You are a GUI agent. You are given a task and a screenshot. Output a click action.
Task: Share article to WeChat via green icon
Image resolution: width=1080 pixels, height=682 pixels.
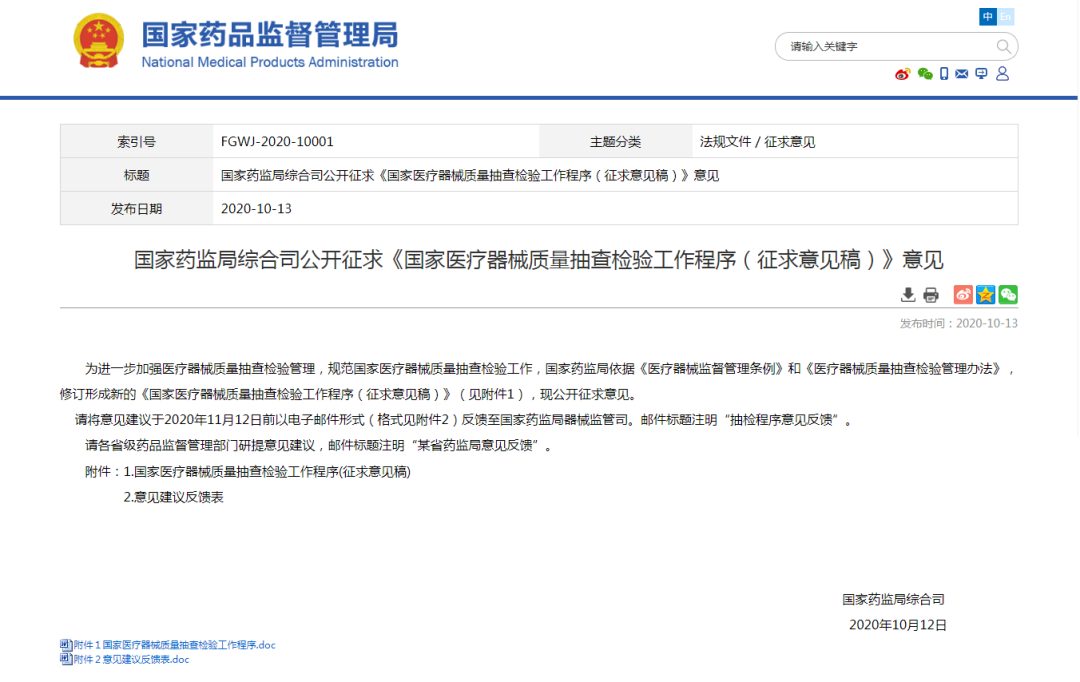click(1008, 295)
